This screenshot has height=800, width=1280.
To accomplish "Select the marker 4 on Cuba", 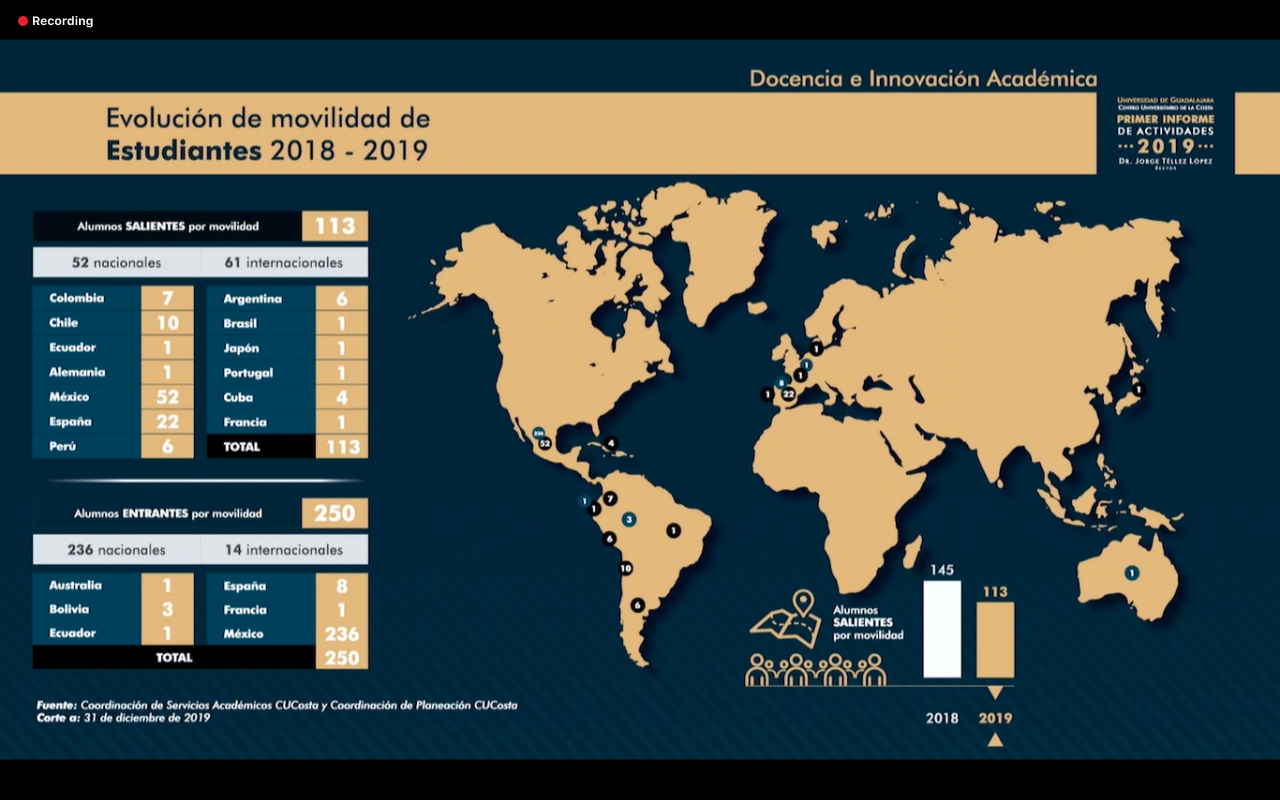I will click(610, 442).
